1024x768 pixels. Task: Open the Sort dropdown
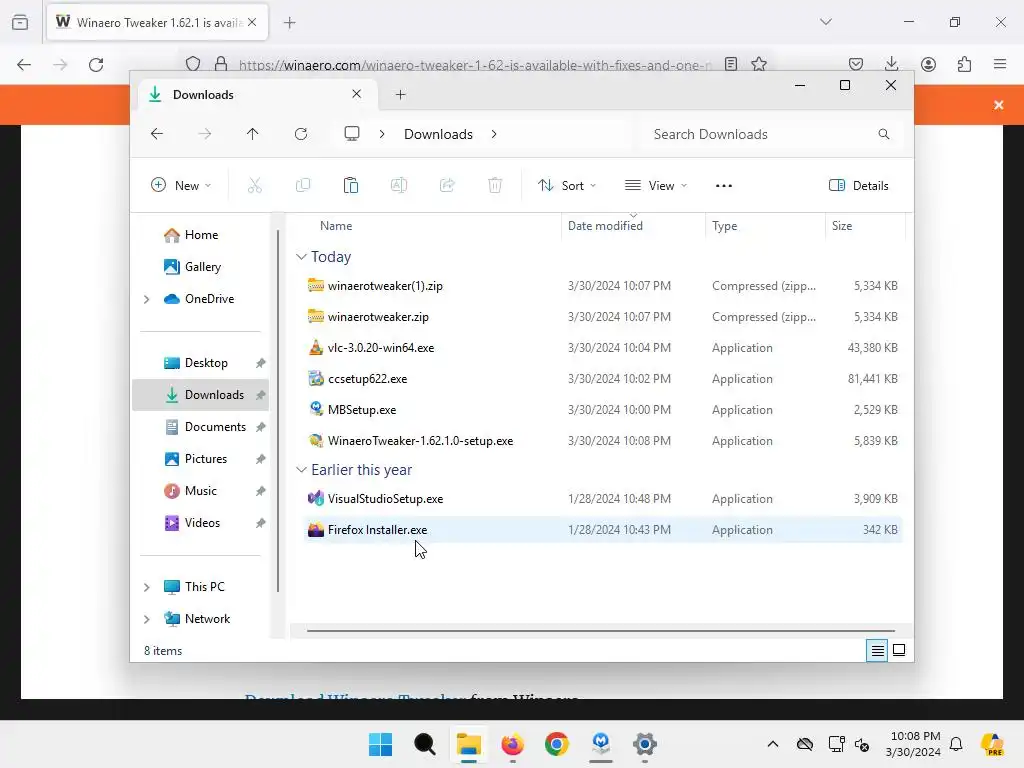point(567,185)
